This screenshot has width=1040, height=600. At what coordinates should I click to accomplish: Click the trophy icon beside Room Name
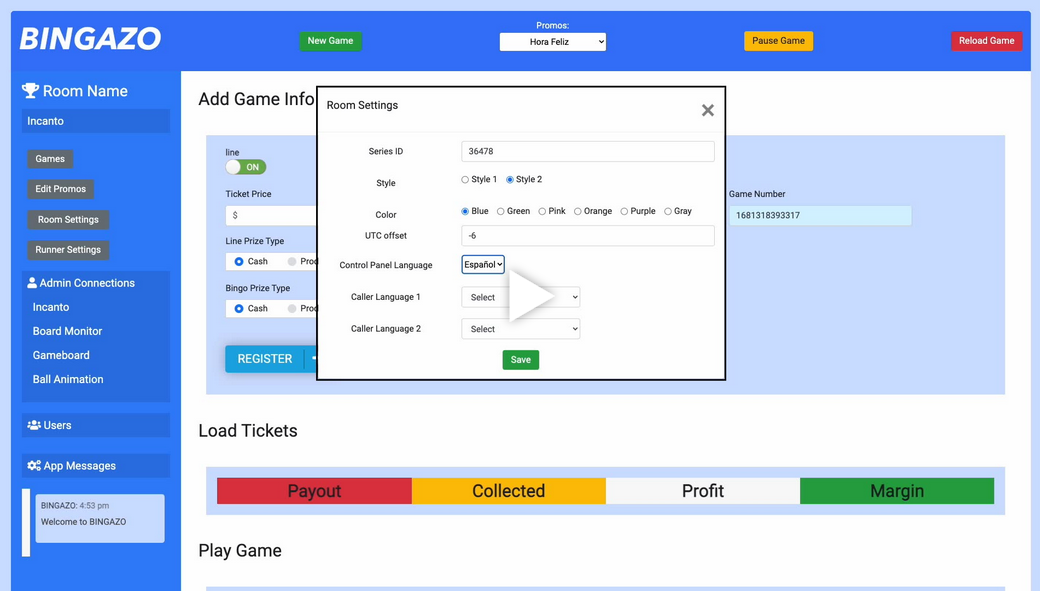click(30, 91)
